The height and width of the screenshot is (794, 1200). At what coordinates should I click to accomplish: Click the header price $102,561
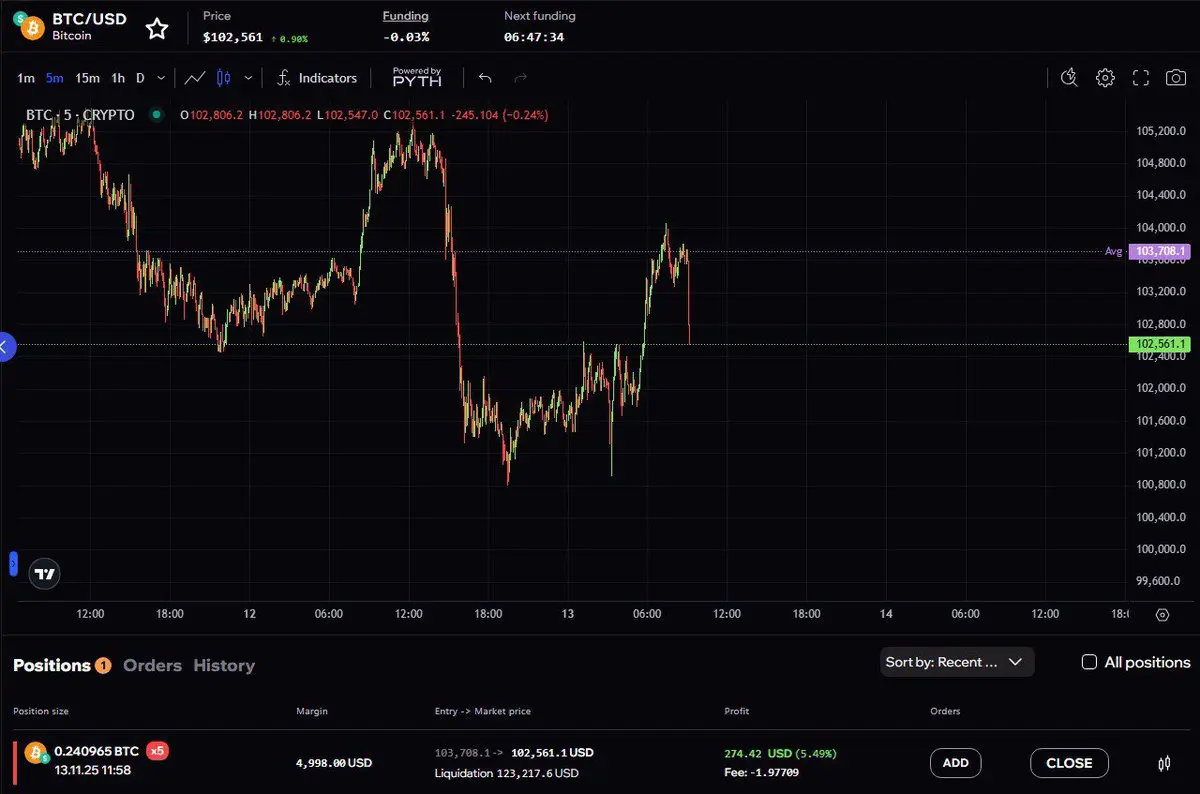[233, 37]
